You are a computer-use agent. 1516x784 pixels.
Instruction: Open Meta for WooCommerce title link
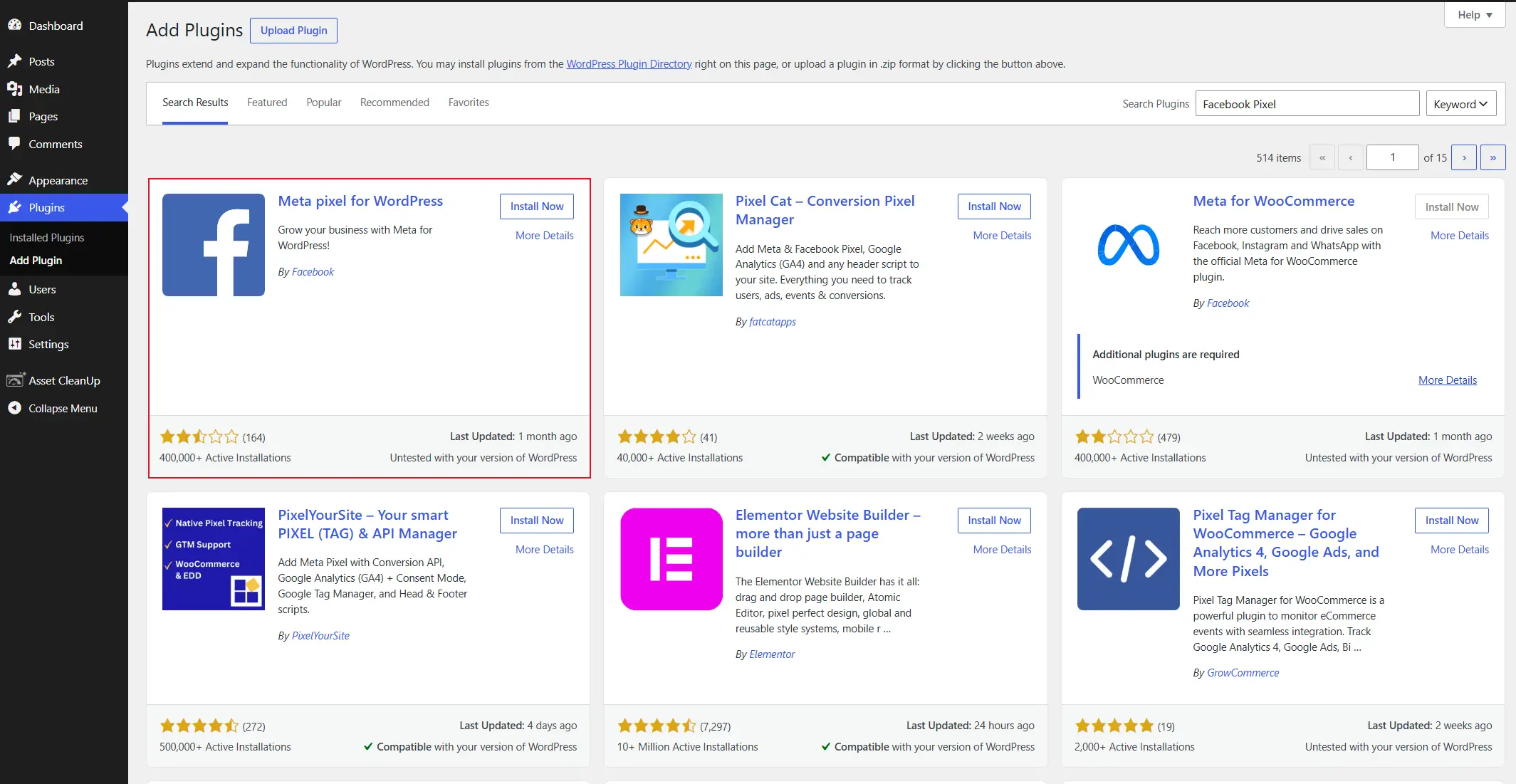pyautogui.click(x=1274, y=202)
